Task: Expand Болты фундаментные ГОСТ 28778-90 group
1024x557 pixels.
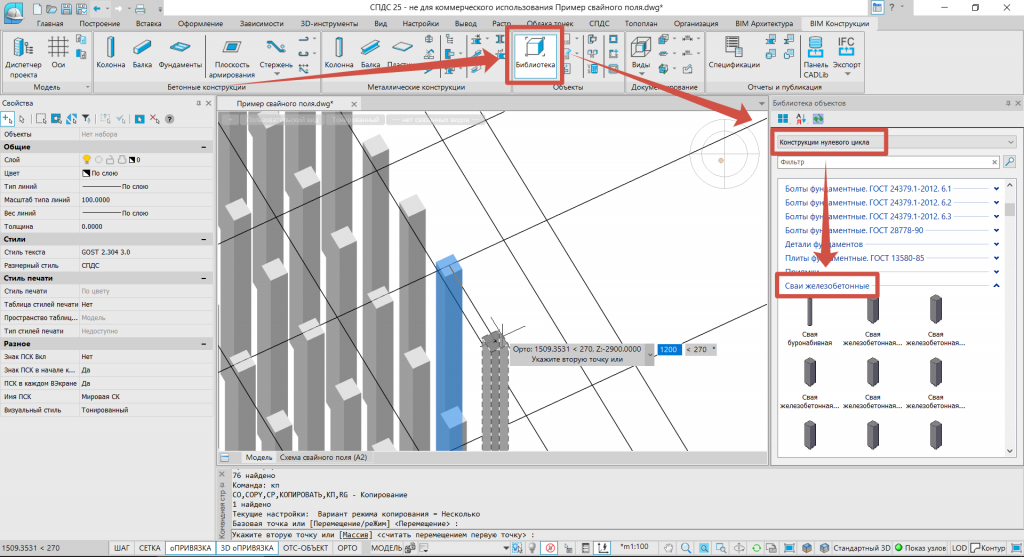Action: [997, 230]
